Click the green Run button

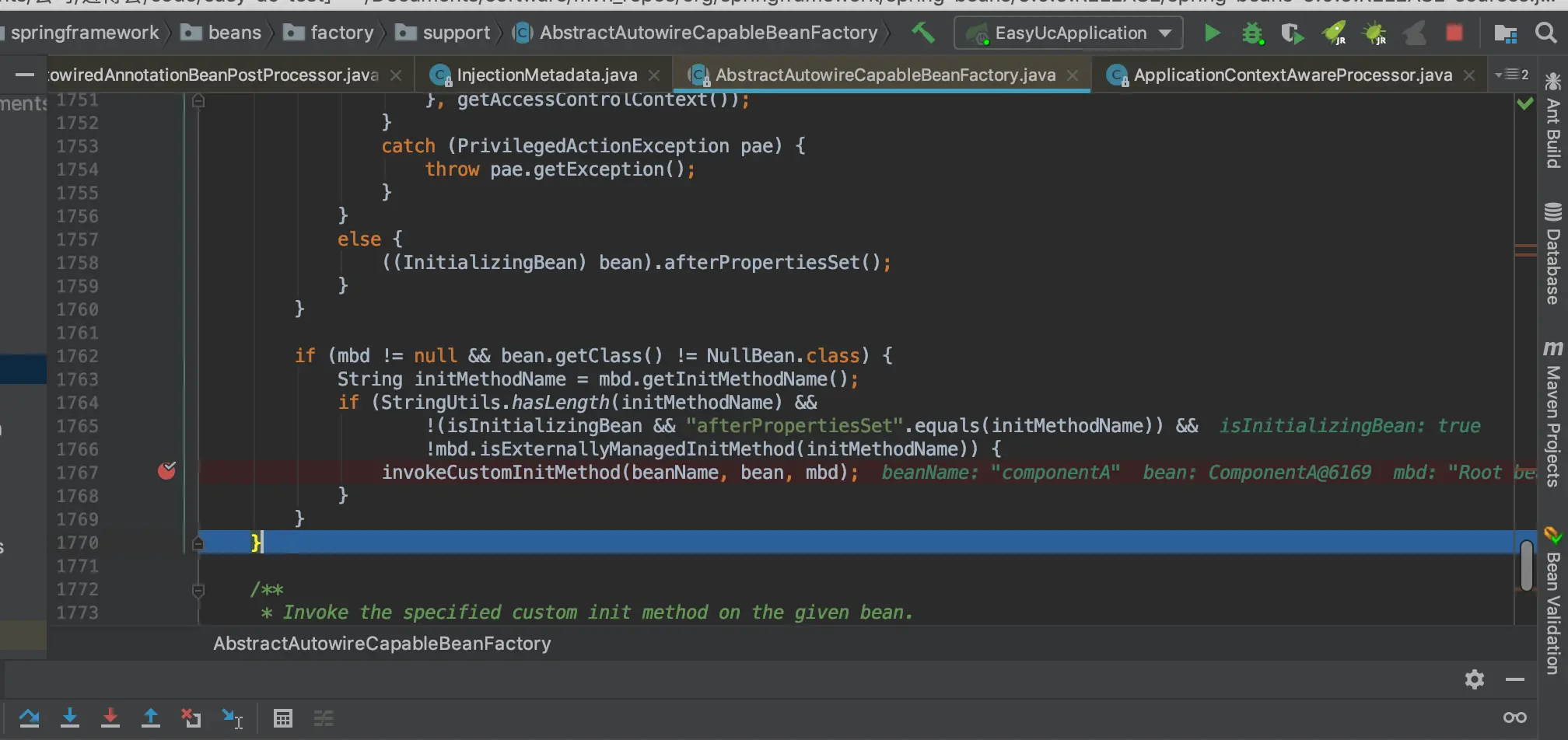[x=1212, y=33]
